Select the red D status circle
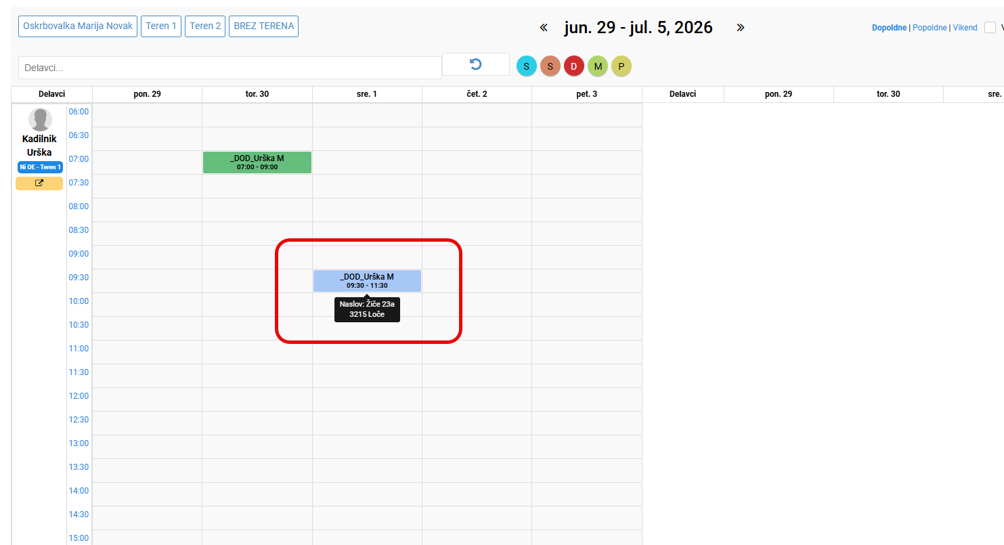 click(574, 66)
